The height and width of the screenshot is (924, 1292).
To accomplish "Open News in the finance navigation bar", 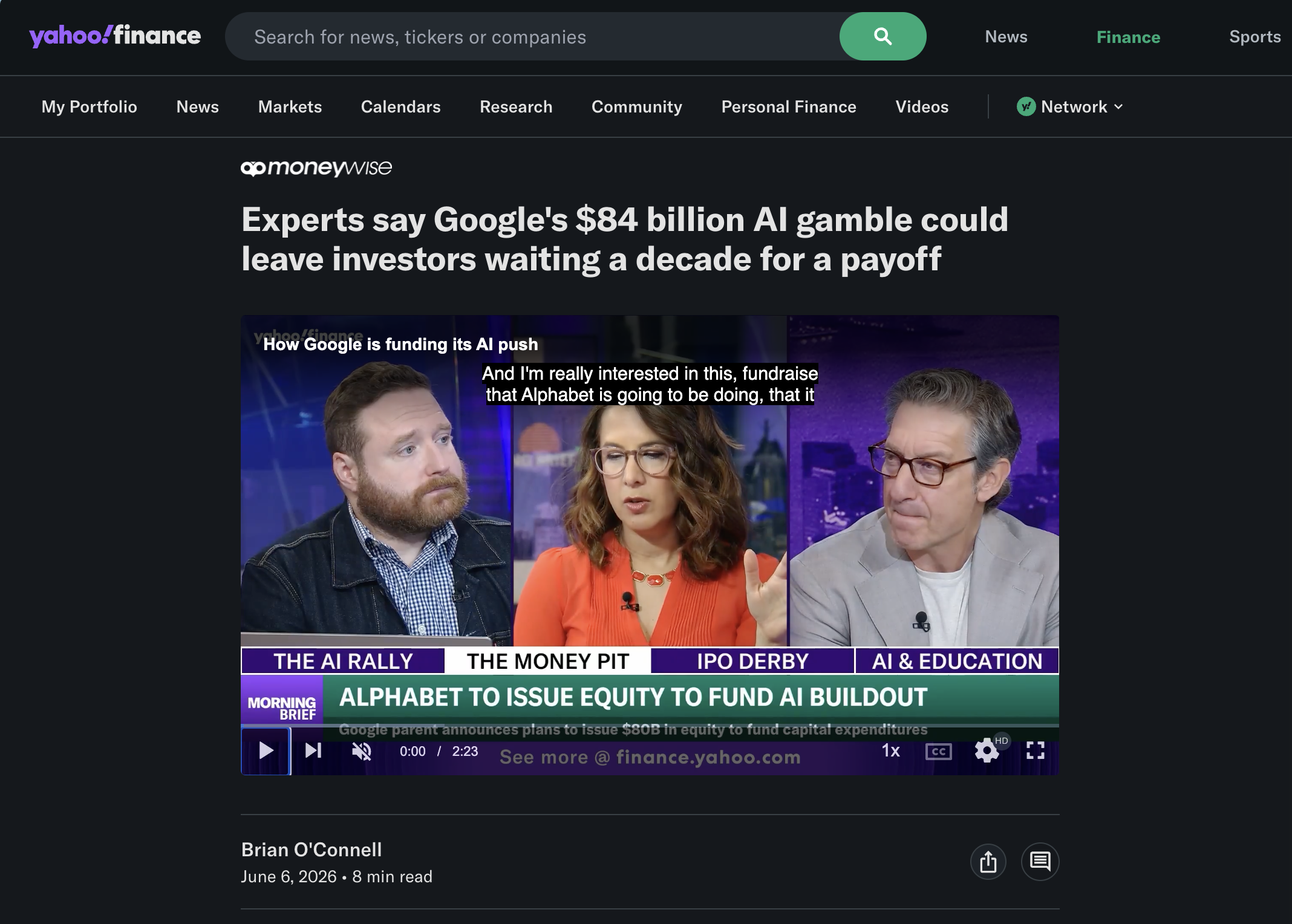I will 198,107.
